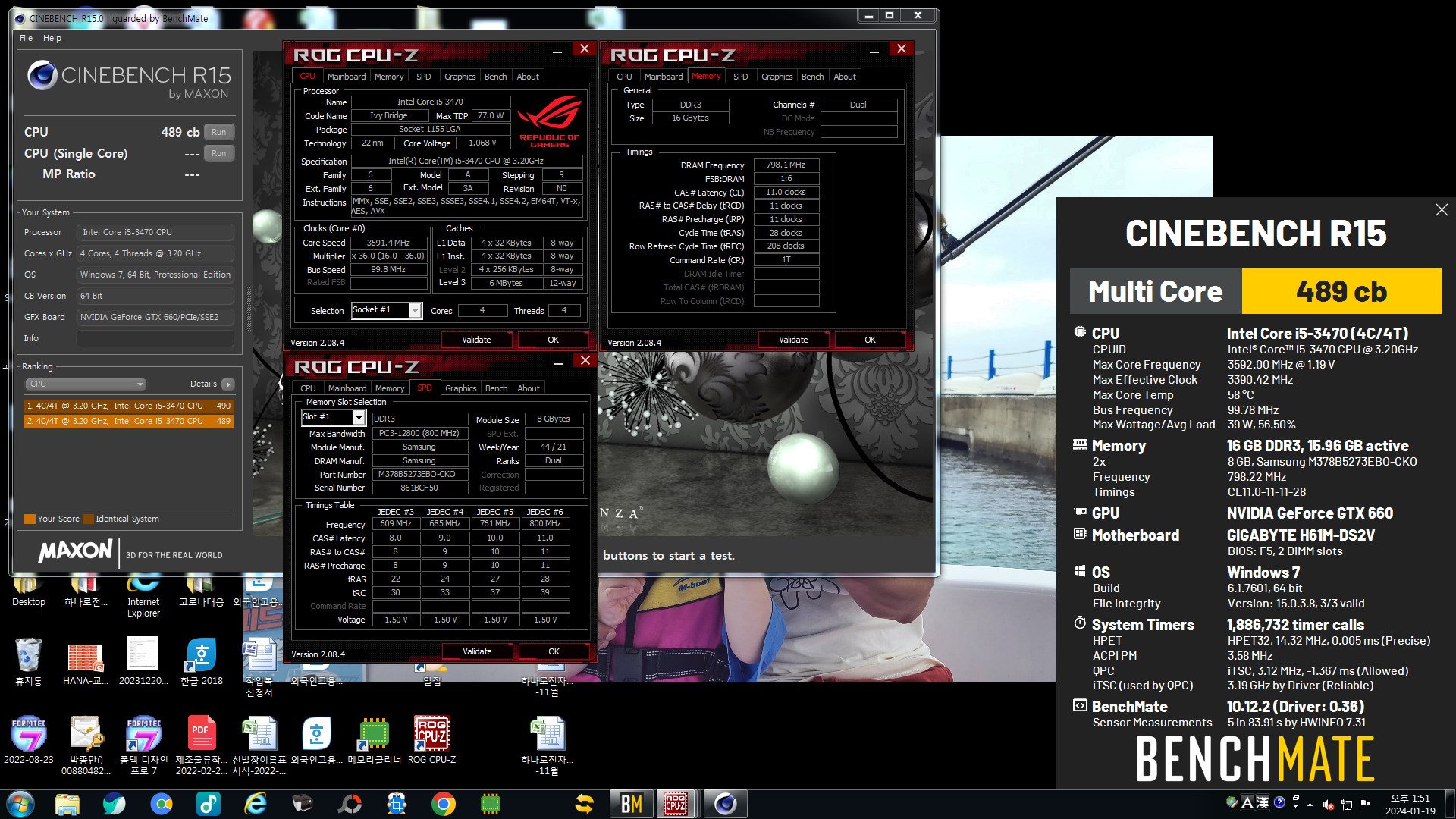
Task: Open Graphics tab in Memory CPU-Z window
Action: click(777, 77)
